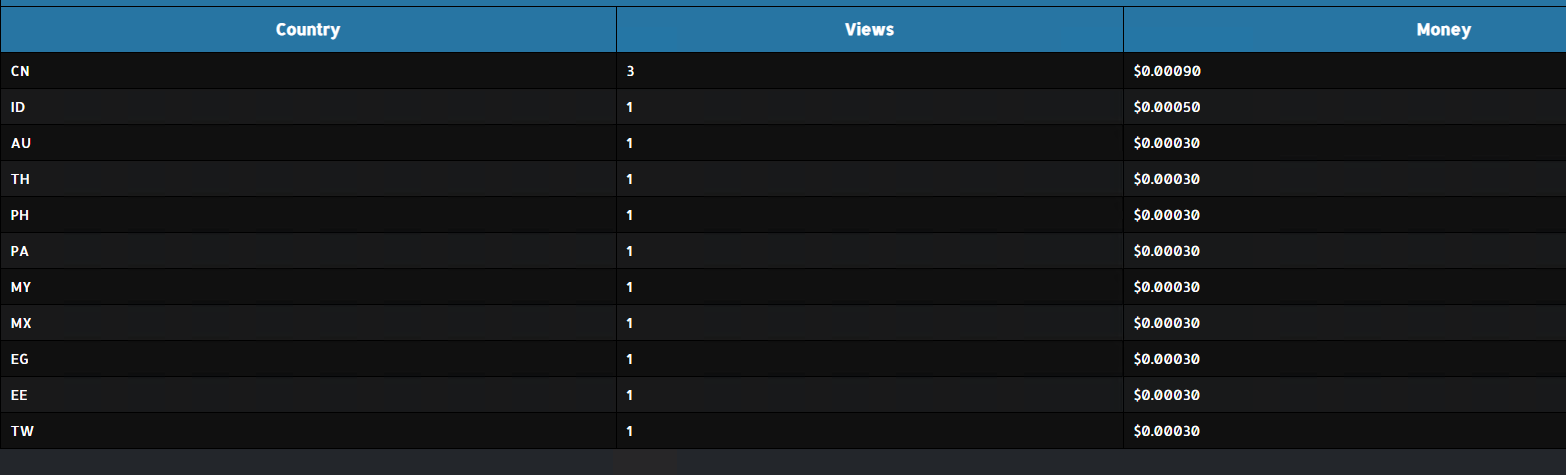Click the MY country cell
The height and width of the screenshot is (475, 1566).
click(20, 287)
